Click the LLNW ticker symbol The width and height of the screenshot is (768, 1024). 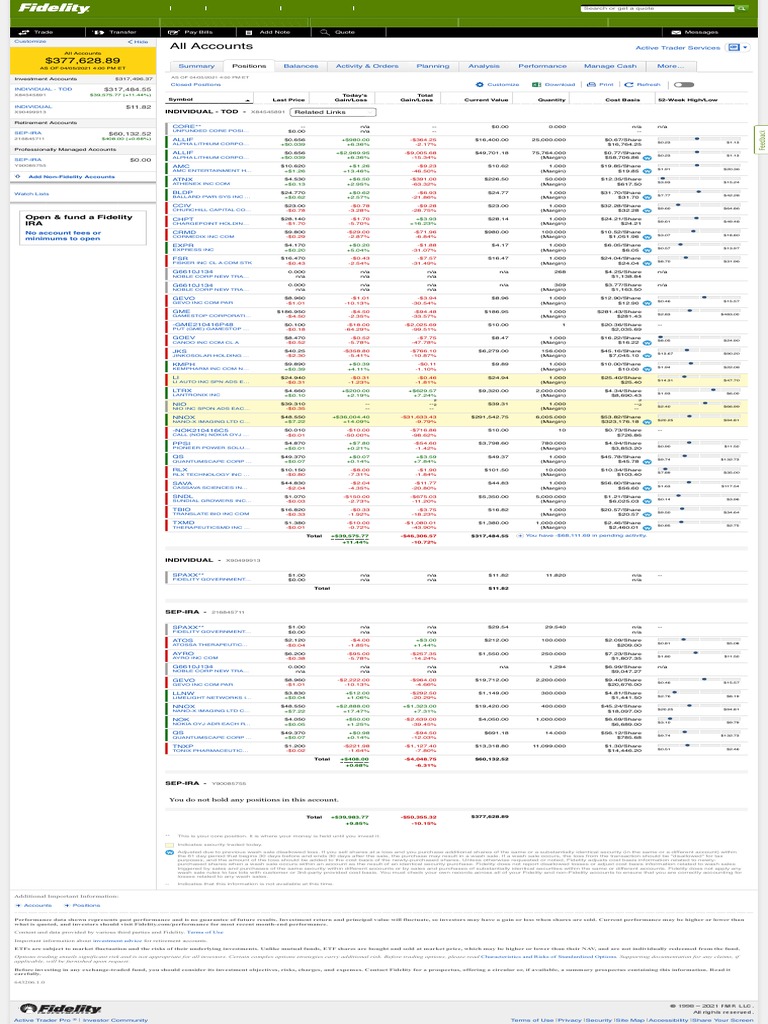[x=183, y=693]
